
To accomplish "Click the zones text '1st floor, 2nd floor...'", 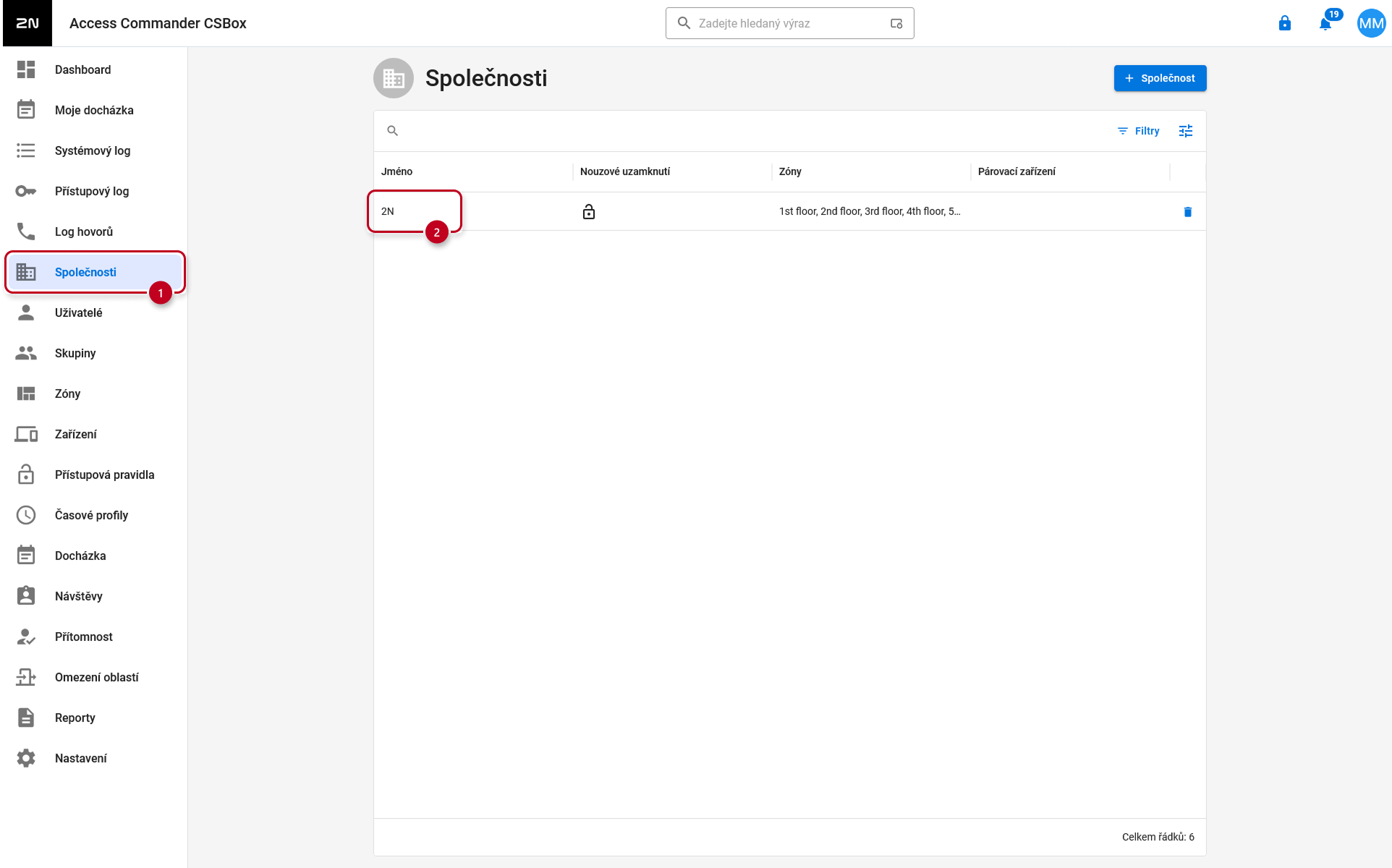I will (x=870, y=211).
